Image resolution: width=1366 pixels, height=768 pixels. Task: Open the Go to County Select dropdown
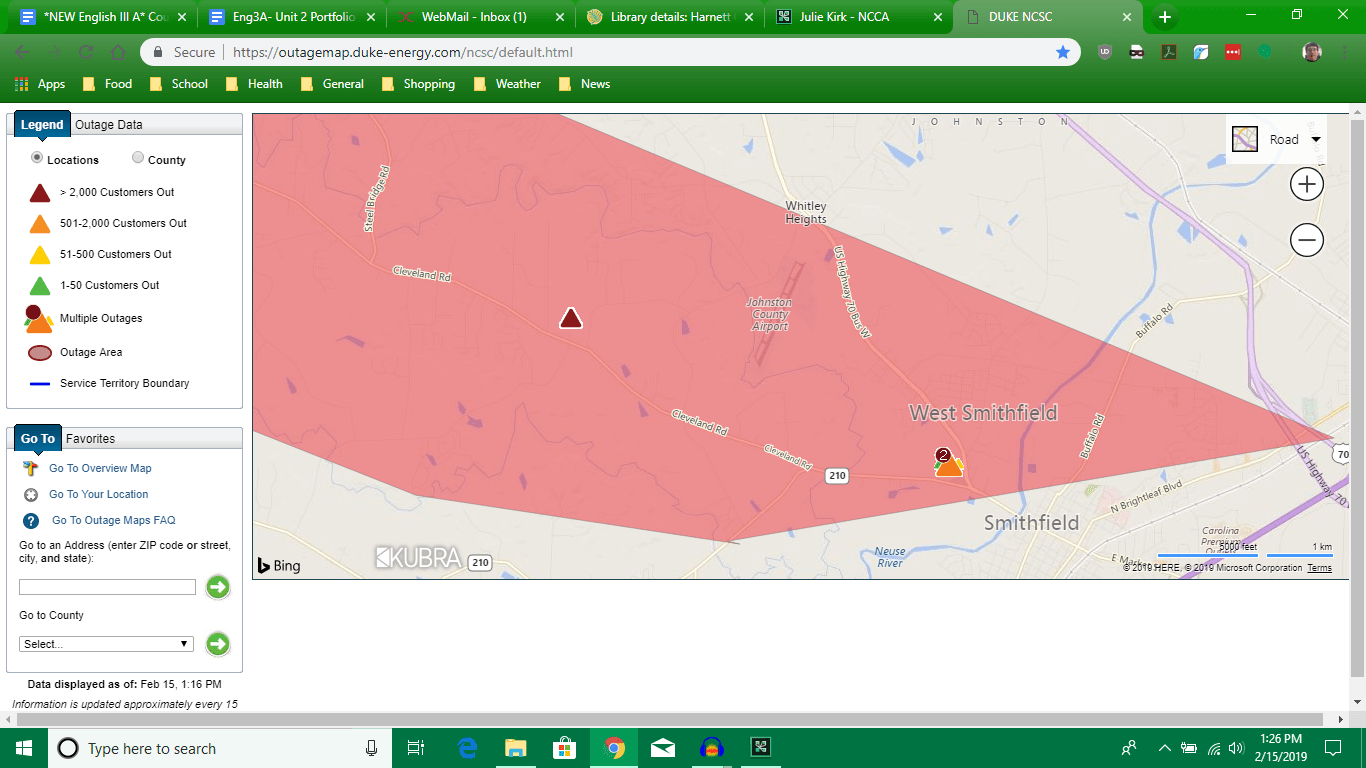105,643
